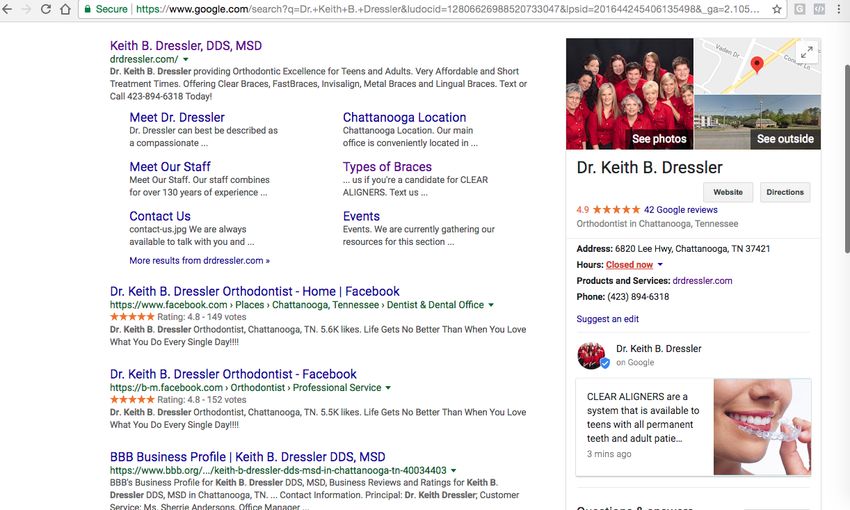The height and width of the screenshot is (510, 850).
Task: Click the five-star rating beside 4.9
Action: pyautogui.click(x=616, y=210)
